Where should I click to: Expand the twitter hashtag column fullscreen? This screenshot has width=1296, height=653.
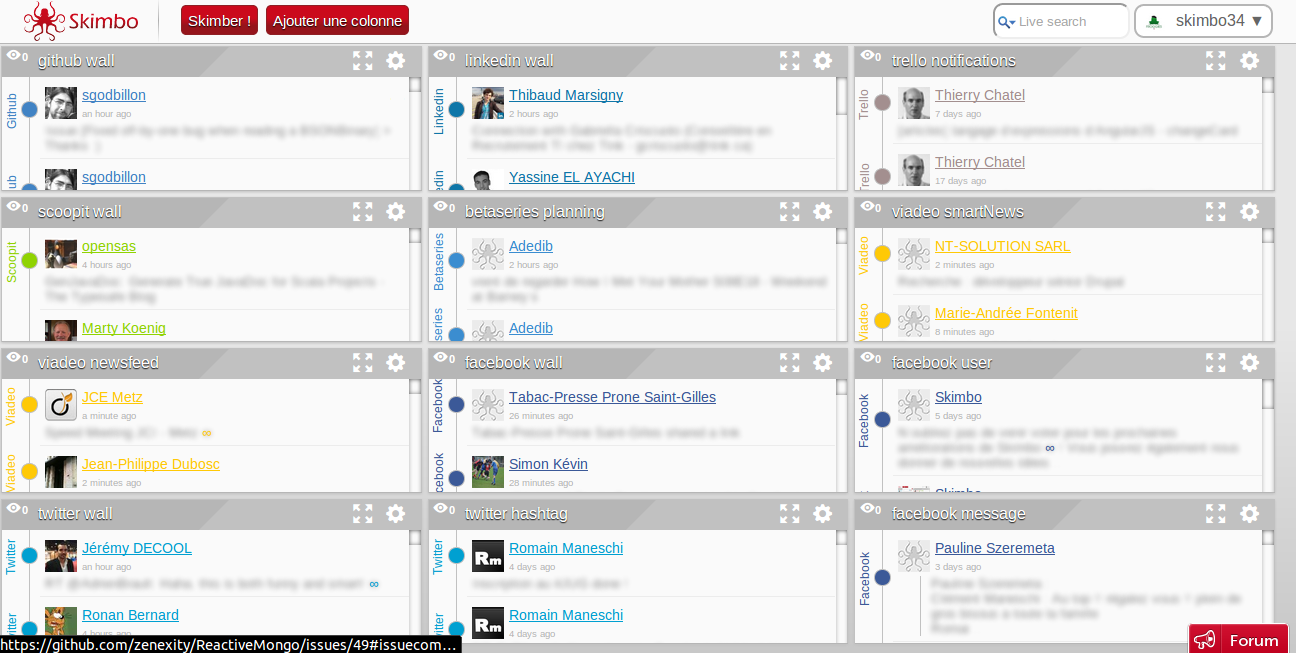(790, 514)
